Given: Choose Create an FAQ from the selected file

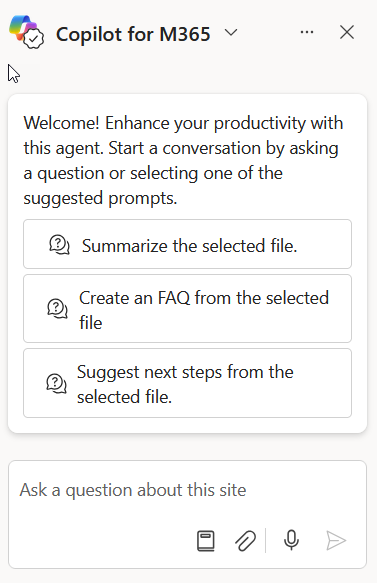Looking at the screenshot, I should click(x=187, y=309).
